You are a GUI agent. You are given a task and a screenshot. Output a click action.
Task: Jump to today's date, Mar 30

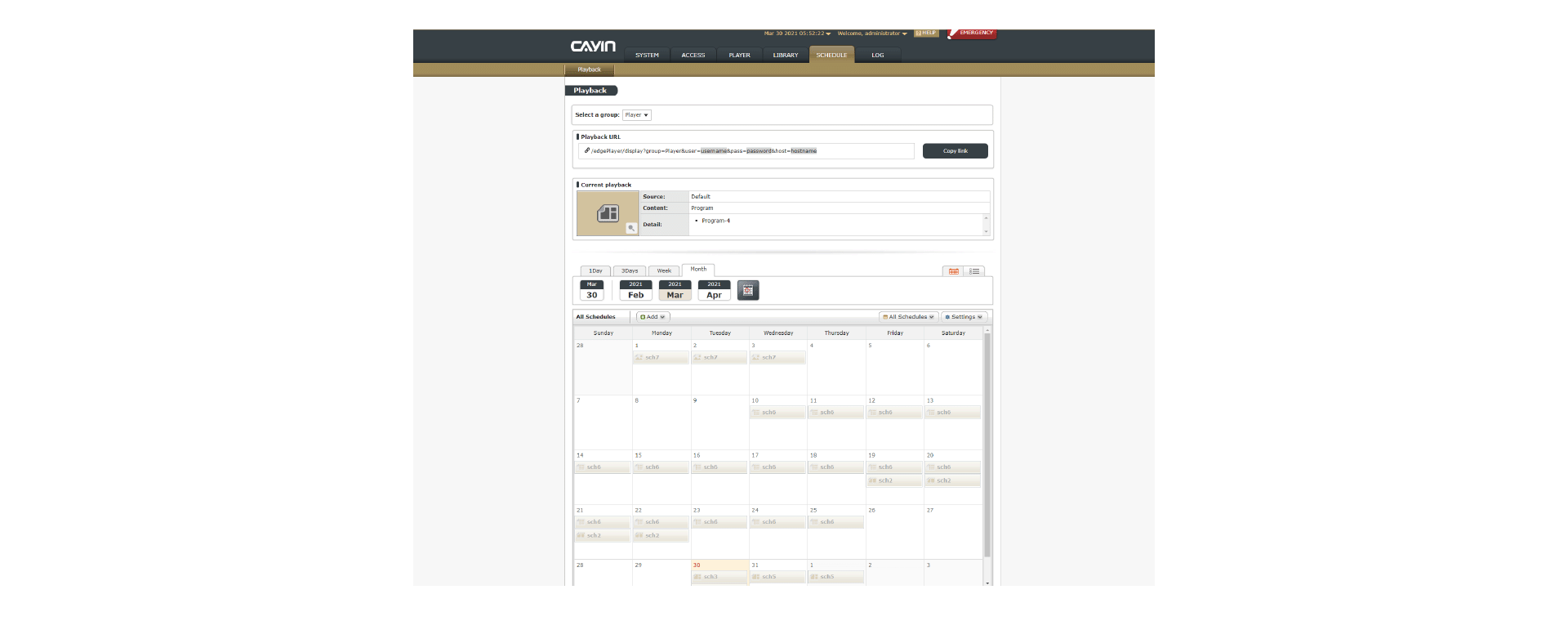[x=591, y=291]
